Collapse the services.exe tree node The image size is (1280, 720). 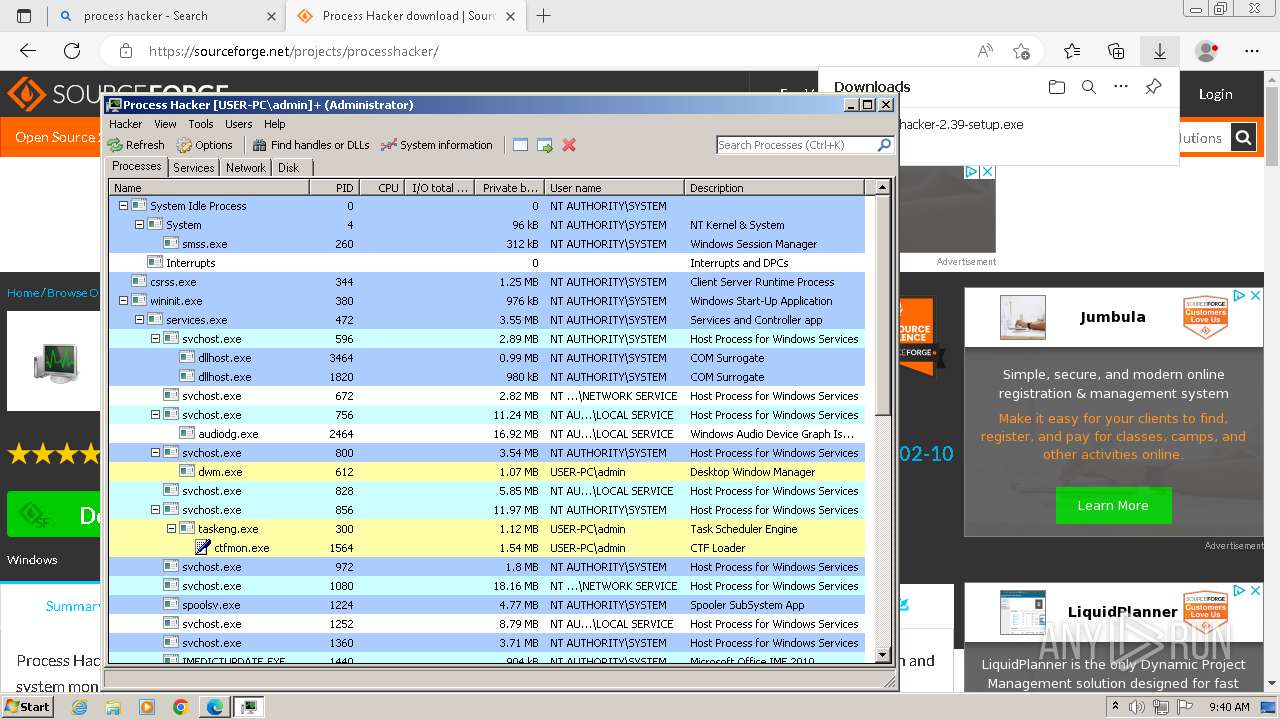point(140,320)
